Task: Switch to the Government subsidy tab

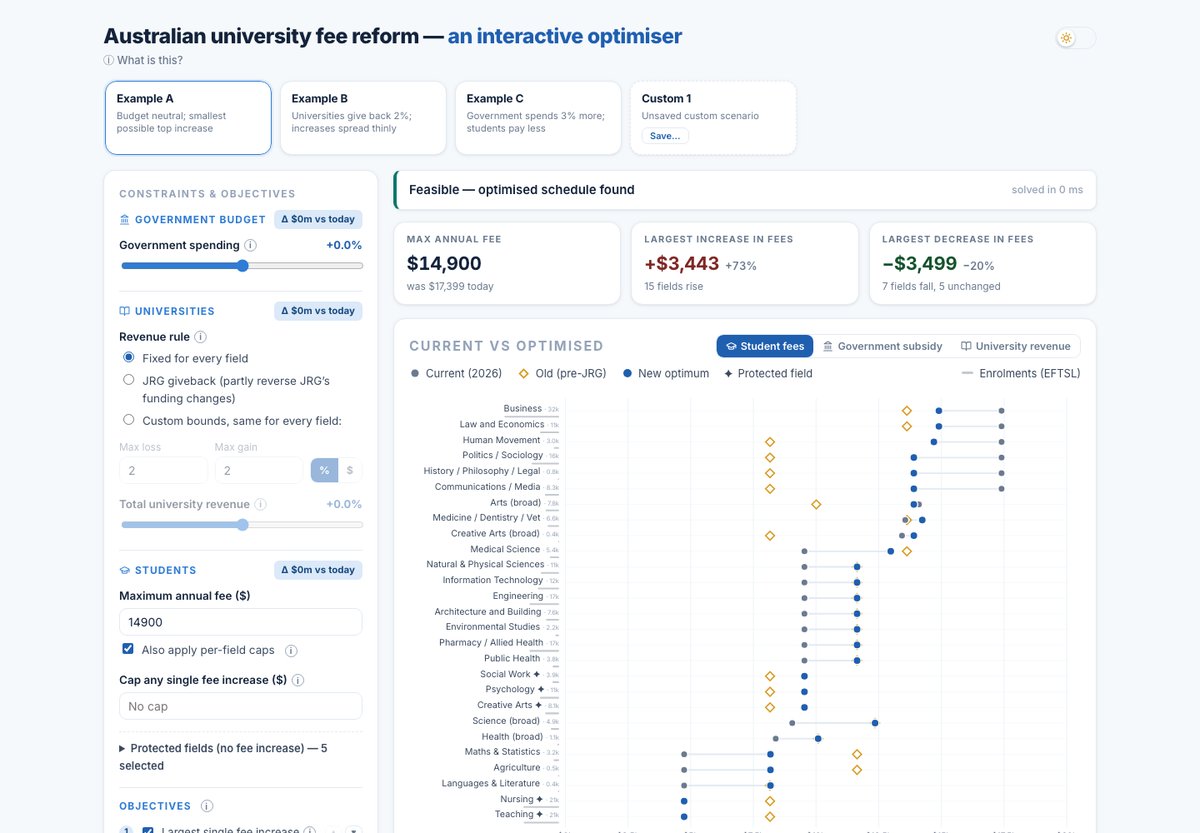Action: [882, 346]
